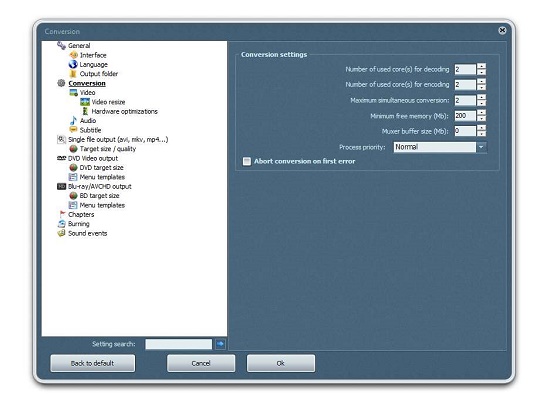The height and width of the screenshot is (416, 550).
Task: Decrease minimum free memory value
Action: [x=482, y=119]
